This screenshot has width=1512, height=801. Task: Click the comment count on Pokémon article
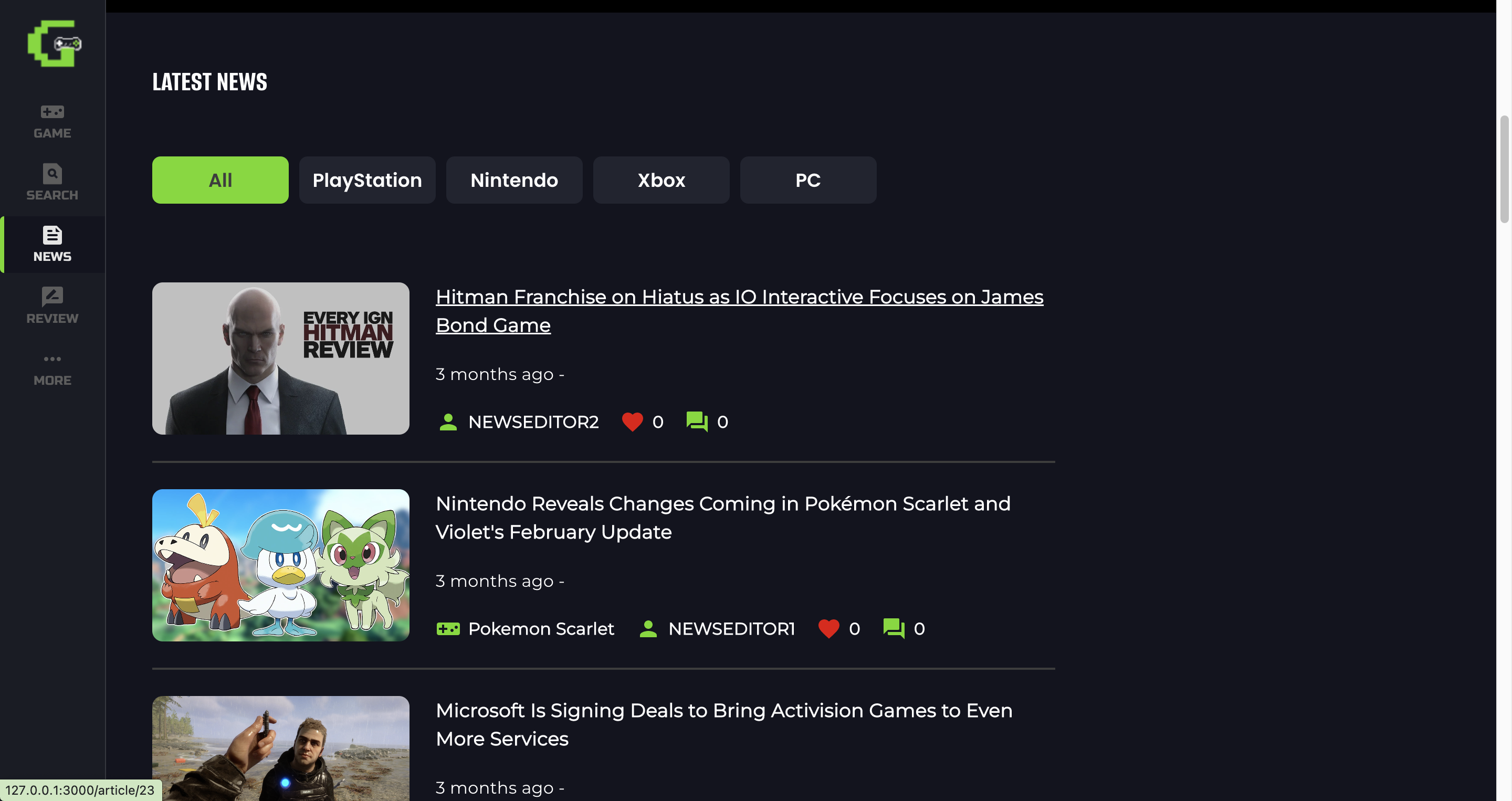click(920, 629)
